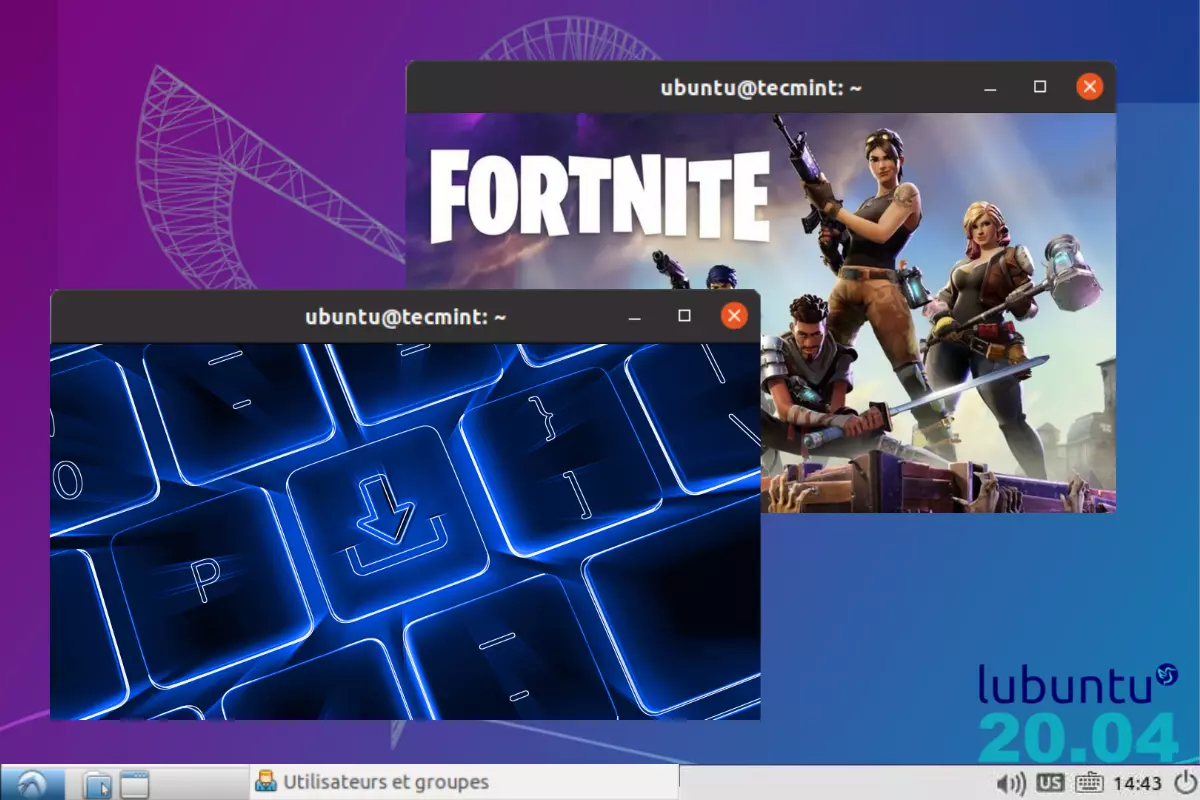Close the blue keyboard image window
Image resolution: width=1200 pixels, height=800 pixels.
(x=734, y=316)
